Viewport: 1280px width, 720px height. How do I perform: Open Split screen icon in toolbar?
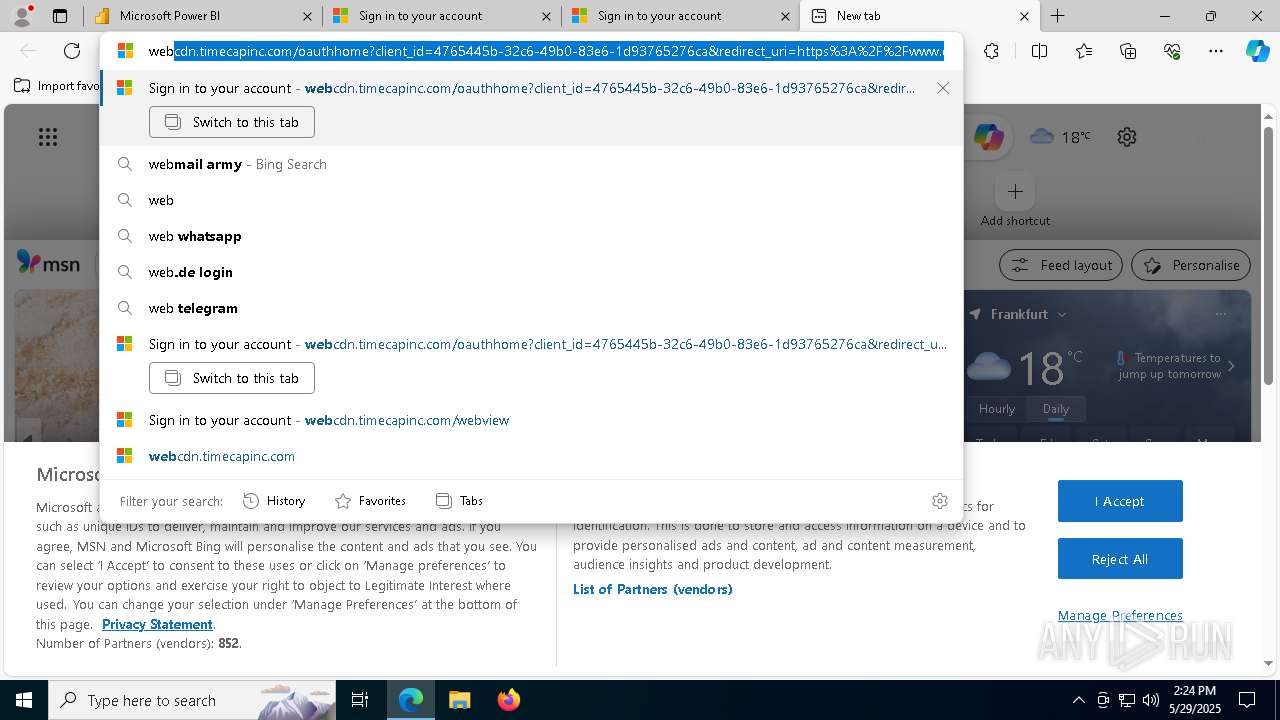(x=1039, y=51)
